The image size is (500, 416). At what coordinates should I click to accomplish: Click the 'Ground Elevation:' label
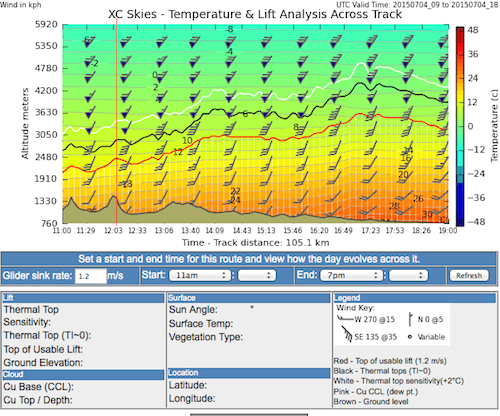[43, 362]
